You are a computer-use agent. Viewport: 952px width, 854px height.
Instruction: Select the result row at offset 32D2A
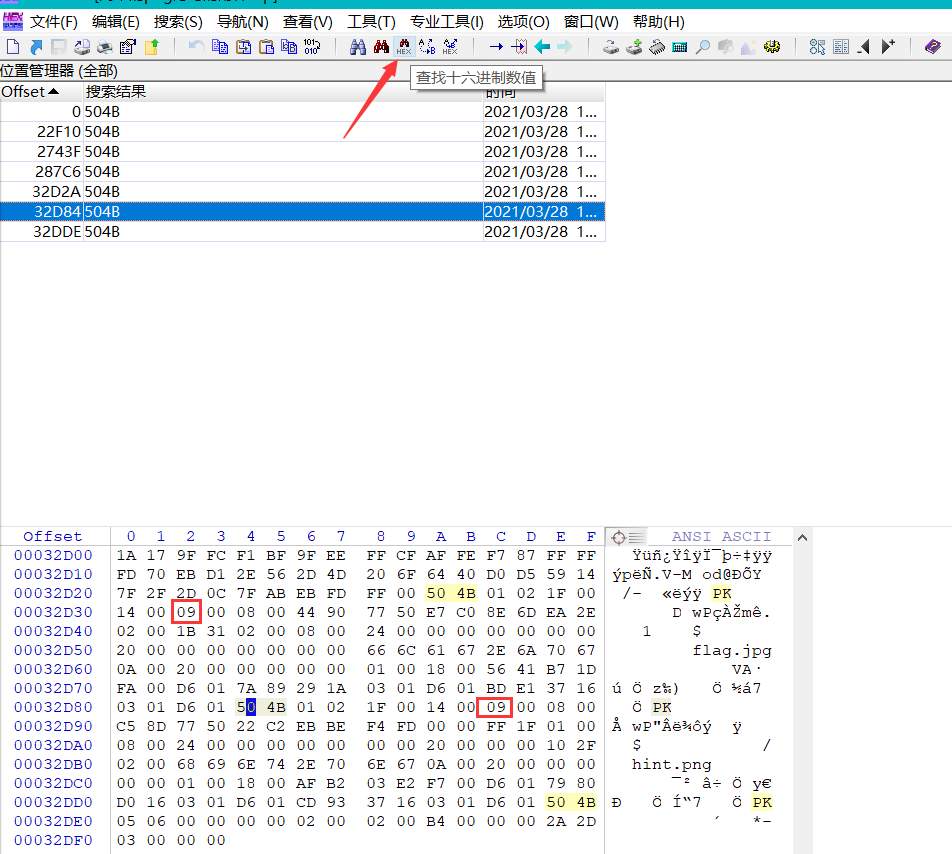click(302, 192)
